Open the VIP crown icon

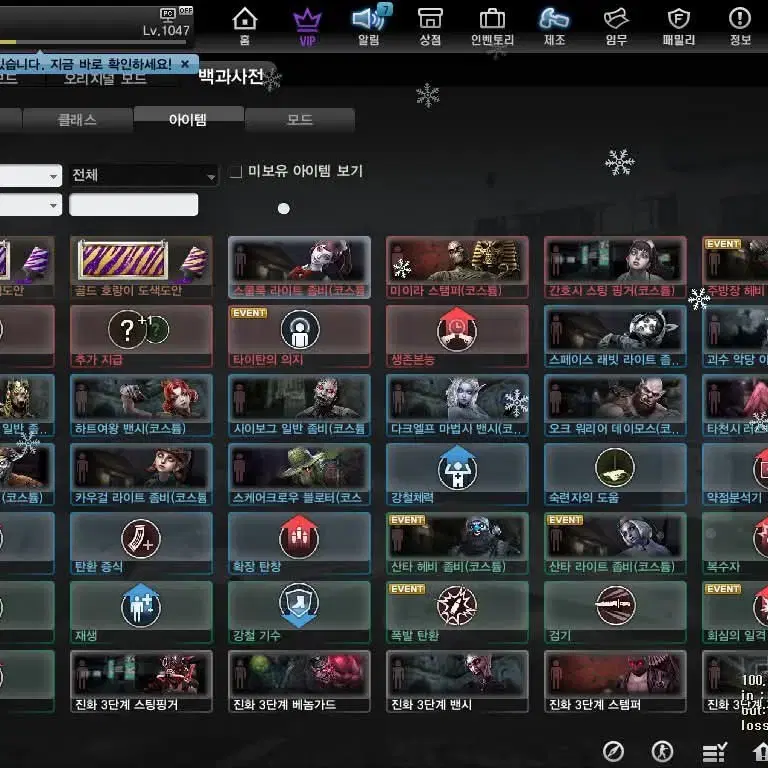[307, 21]
